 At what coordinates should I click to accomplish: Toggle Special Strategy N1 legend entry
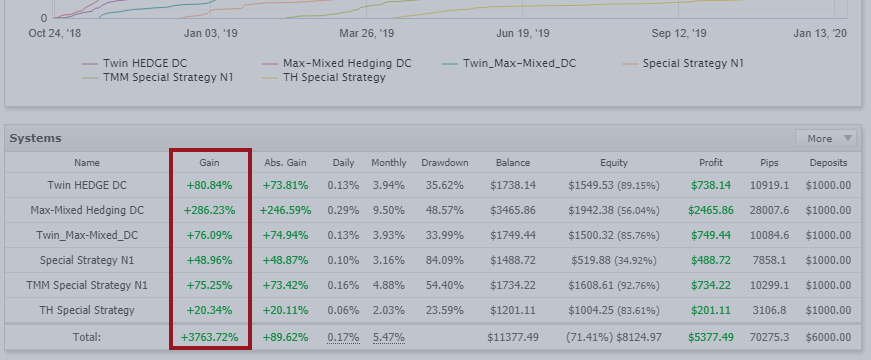click(683, 63)
